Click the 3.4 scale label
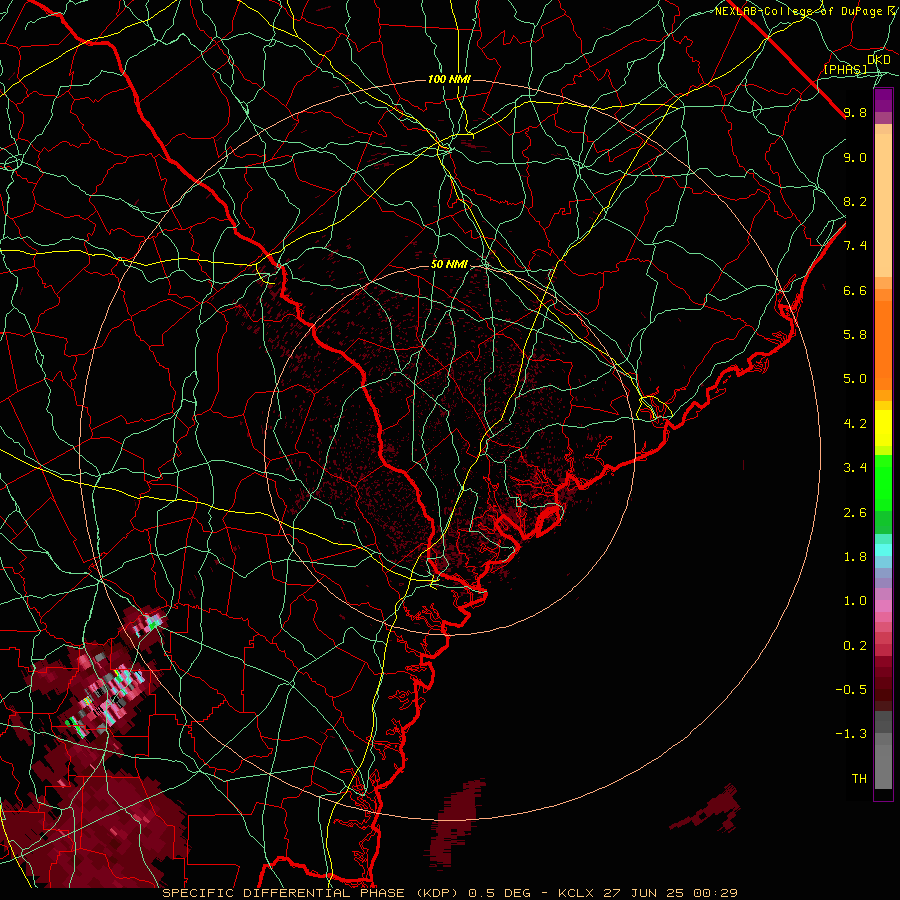The image size is (900, 900). pyautogui.click(x=855, y=468)
